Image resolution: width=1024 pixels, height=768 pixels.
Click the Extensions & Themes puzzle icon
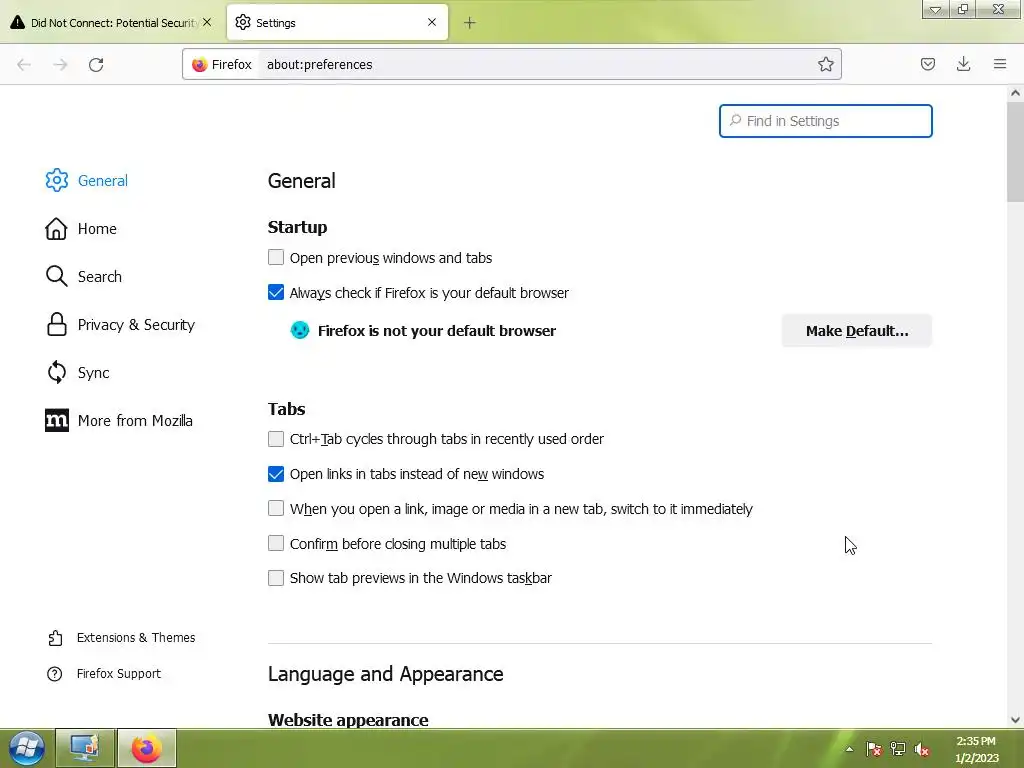pyautogui.click(x=56, y=637)
